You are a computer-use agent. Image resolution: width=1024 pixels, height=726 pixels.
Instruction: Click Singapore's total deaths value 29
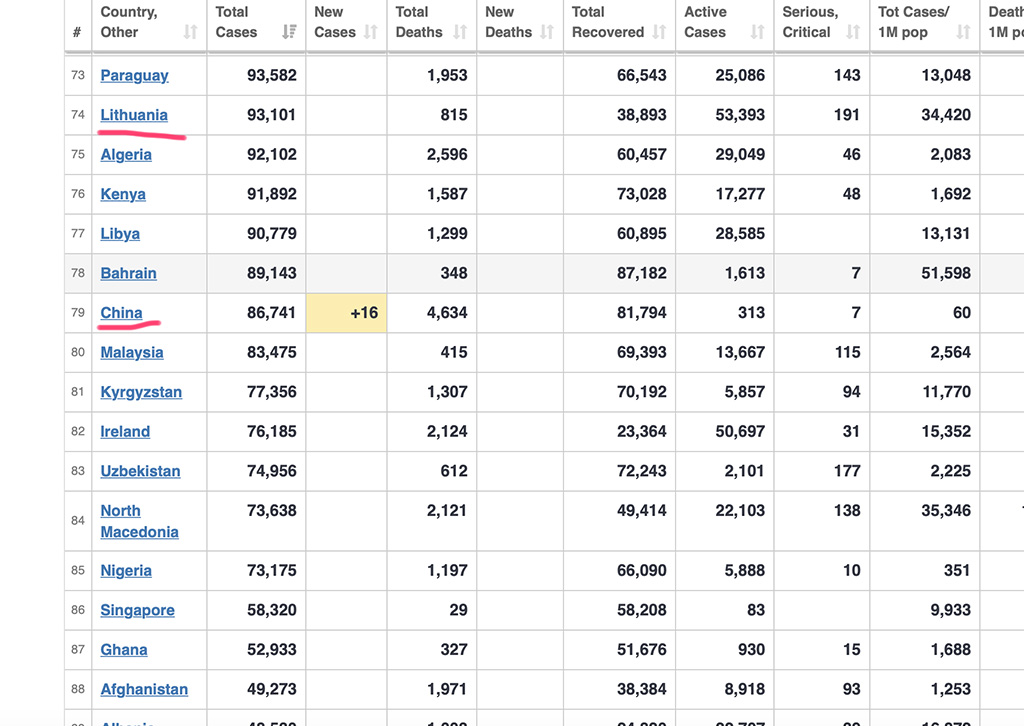click(458, 610)
